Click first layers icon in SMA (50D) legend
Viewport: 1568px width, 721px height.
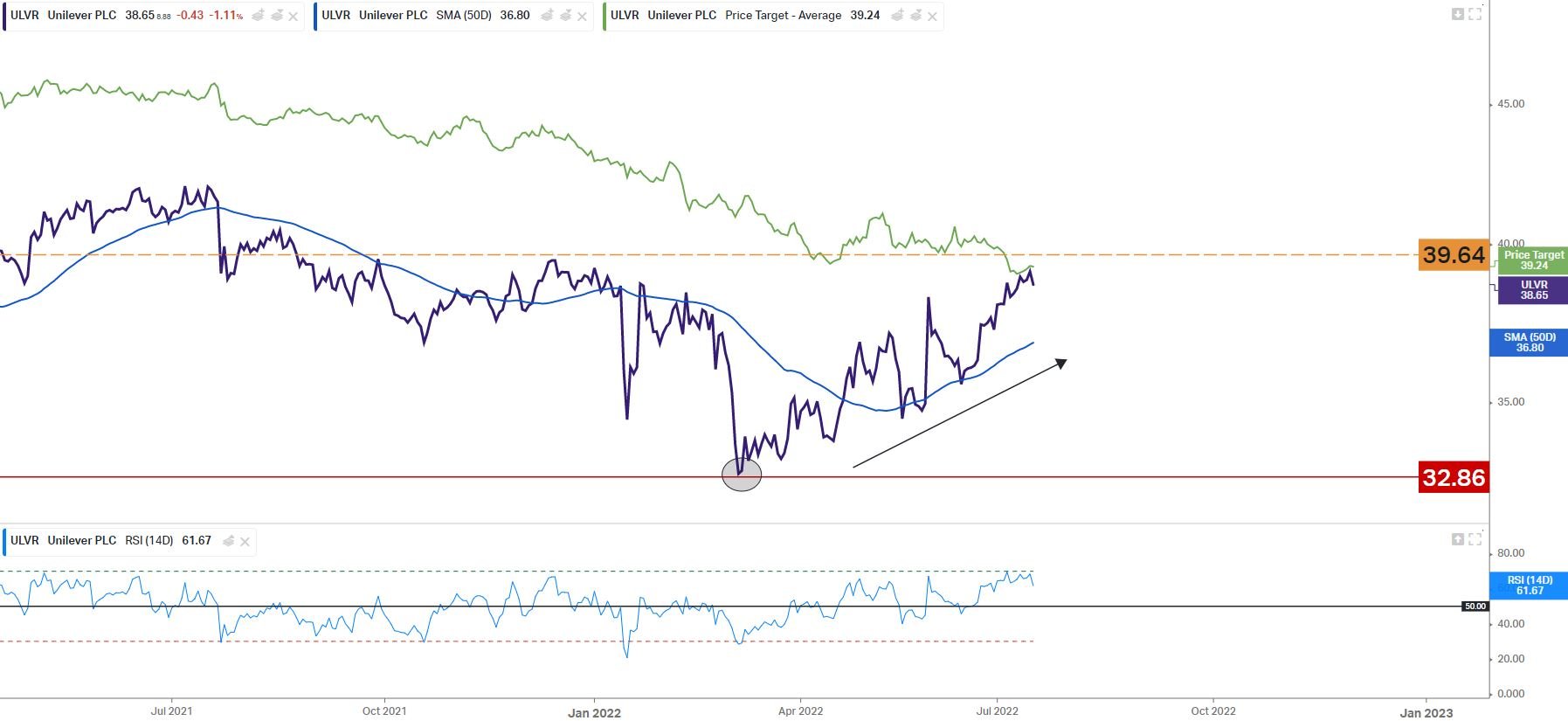point(548,16)
